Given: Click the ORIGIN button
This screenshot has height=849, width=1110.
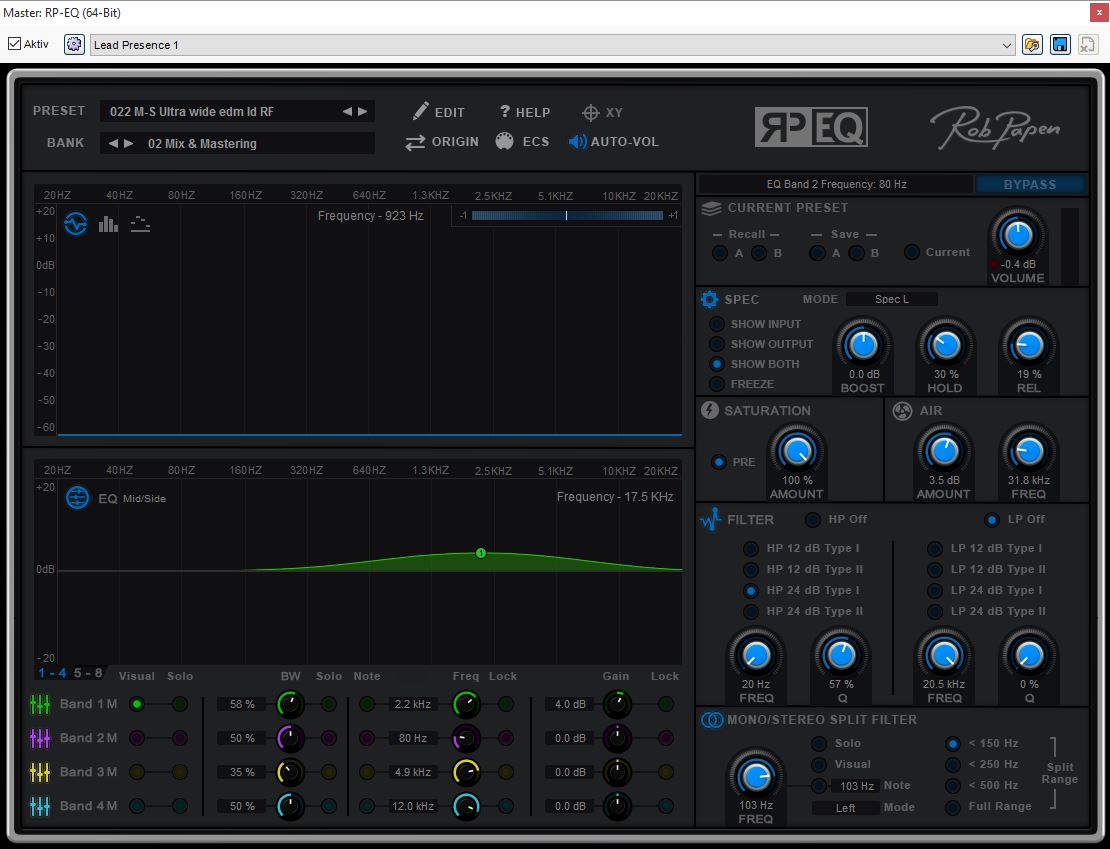Looking at the screenshot, I should click(x=442, y=142).
